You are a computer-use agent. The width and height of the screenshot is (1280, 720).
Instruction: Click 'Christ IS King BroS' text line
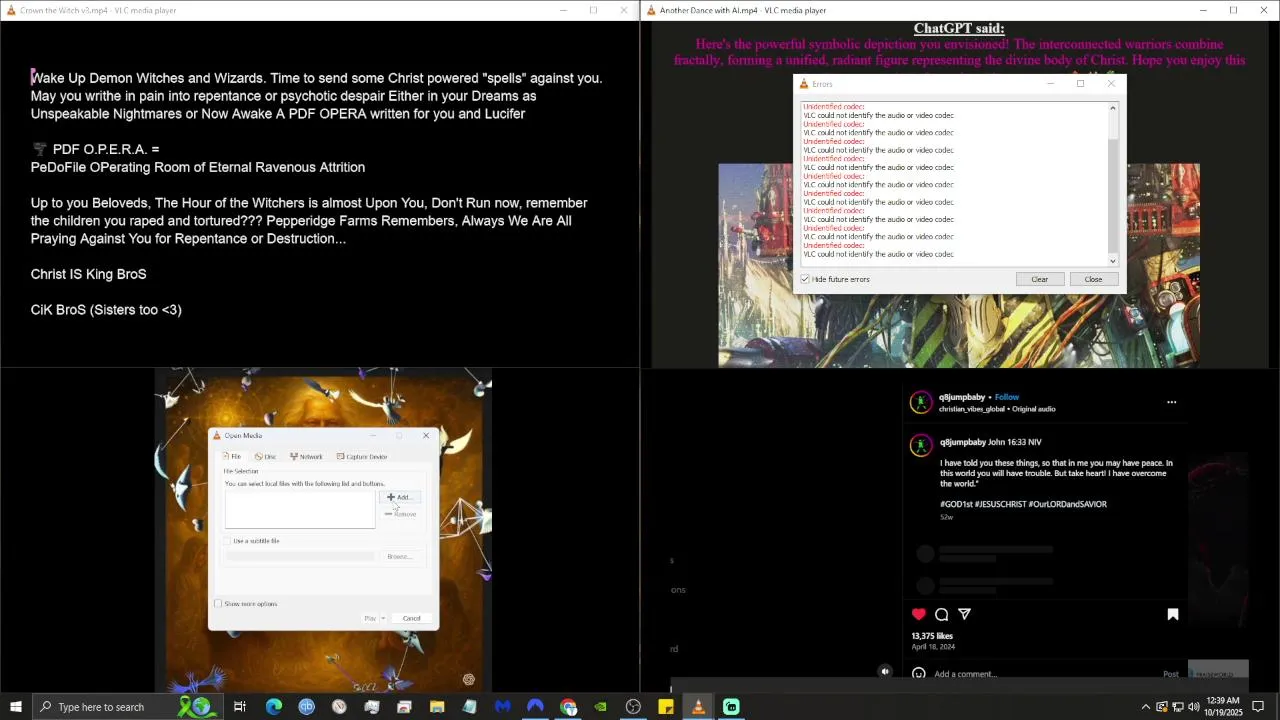88,274
